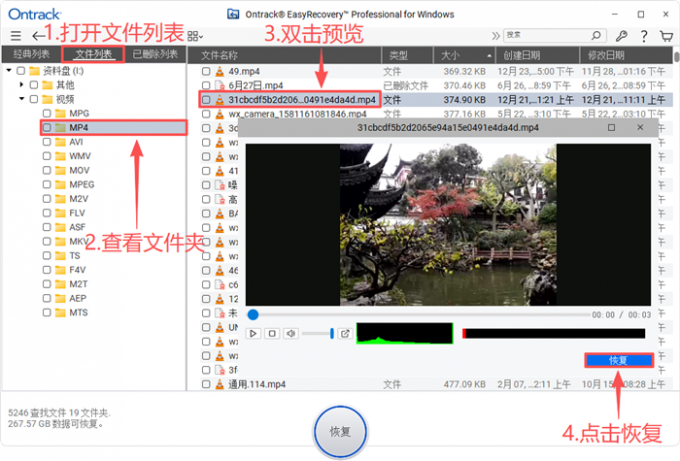The image size is (680, 461).
Task: Select the TS folder icon
Action: tap(60, 256)
